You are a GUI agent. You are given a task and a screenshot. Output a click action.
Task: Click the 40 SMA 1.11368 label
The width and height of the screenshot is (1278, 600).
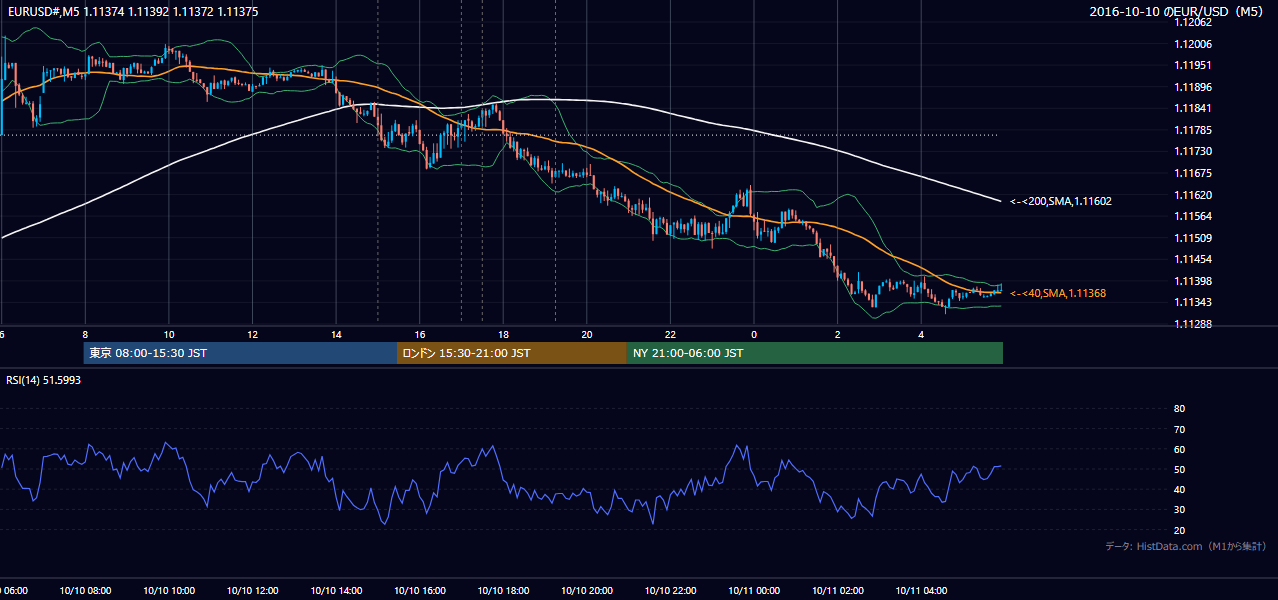pyautogui.click(x=1058, y=293)
